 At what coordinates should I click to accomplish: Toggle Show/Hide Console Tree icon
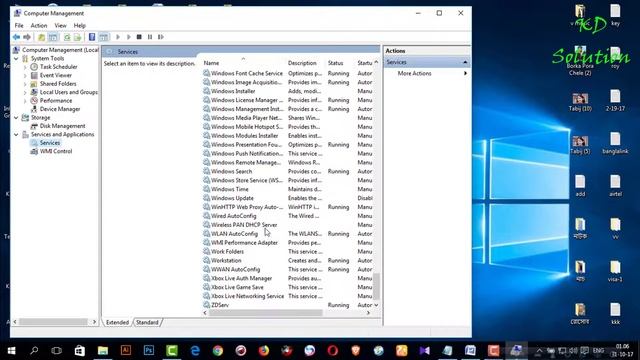(x=53, y=37)
